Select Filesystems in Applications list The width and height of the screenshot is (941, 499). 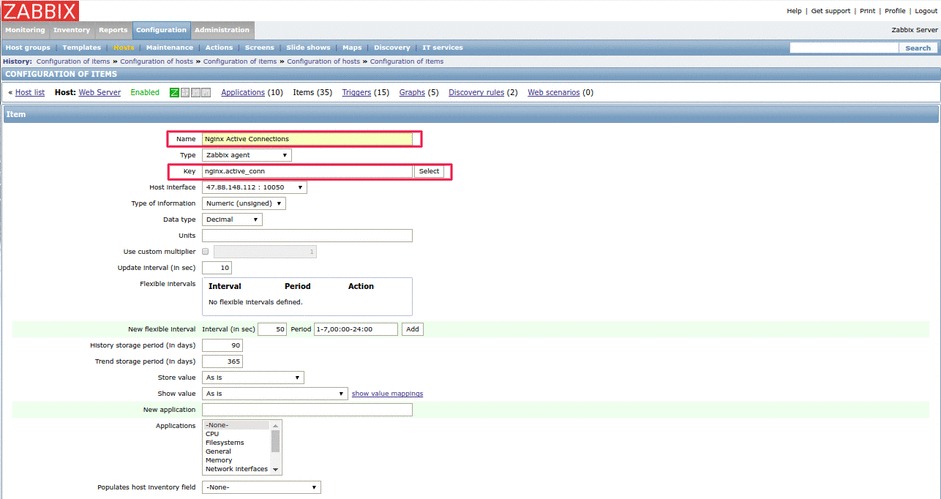coord(237,443)
